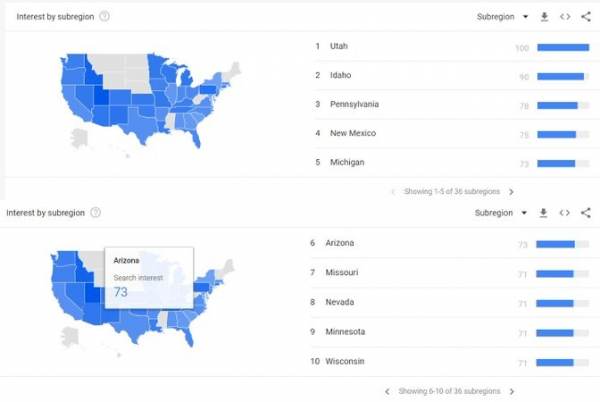This screenshot has height=402, width=600.
Task: Click the help icon beside top Interest by subregion
Action: click(105, 17)
